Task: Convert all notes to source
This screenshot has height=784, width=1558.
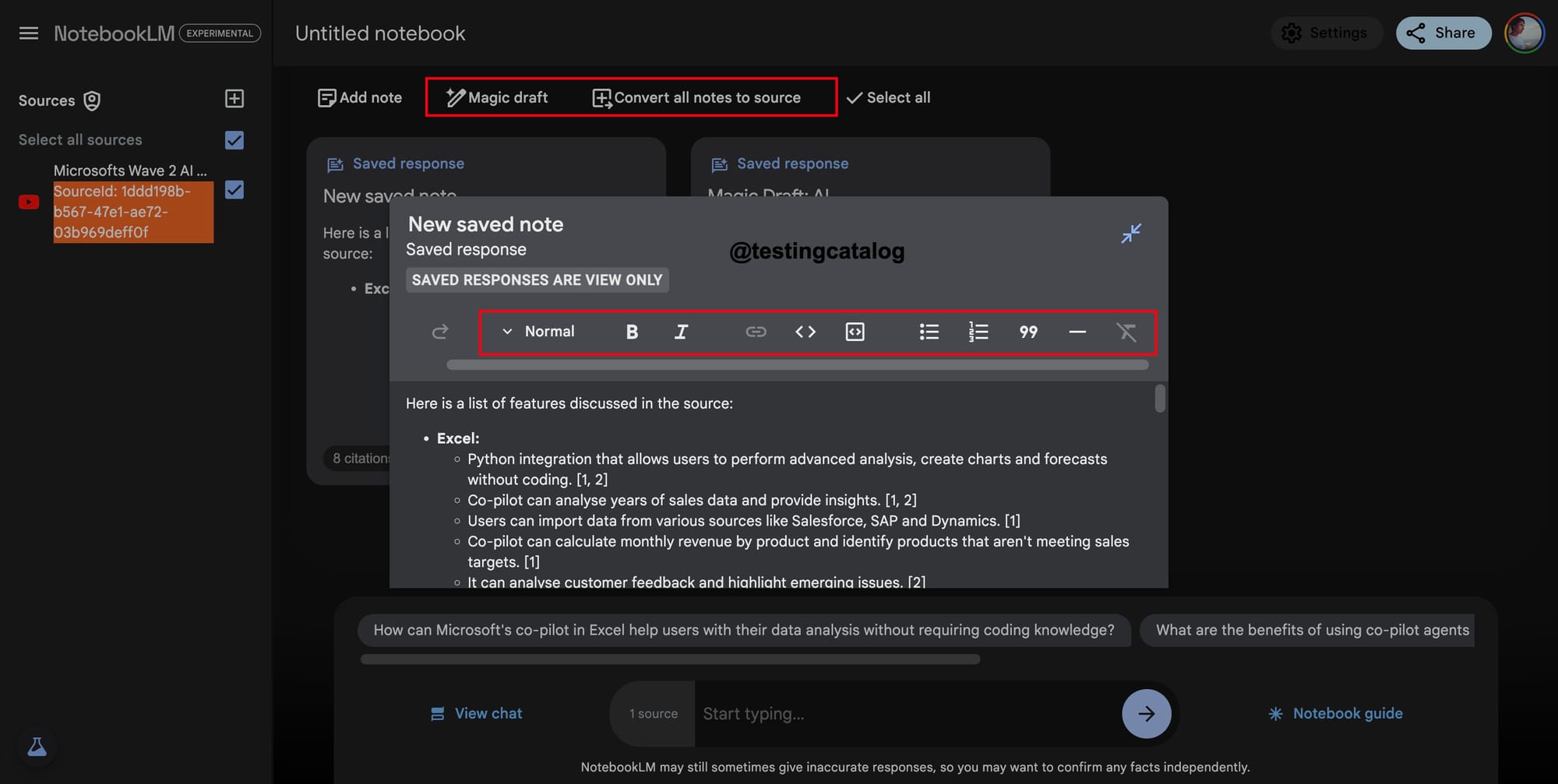Action: 696,98
